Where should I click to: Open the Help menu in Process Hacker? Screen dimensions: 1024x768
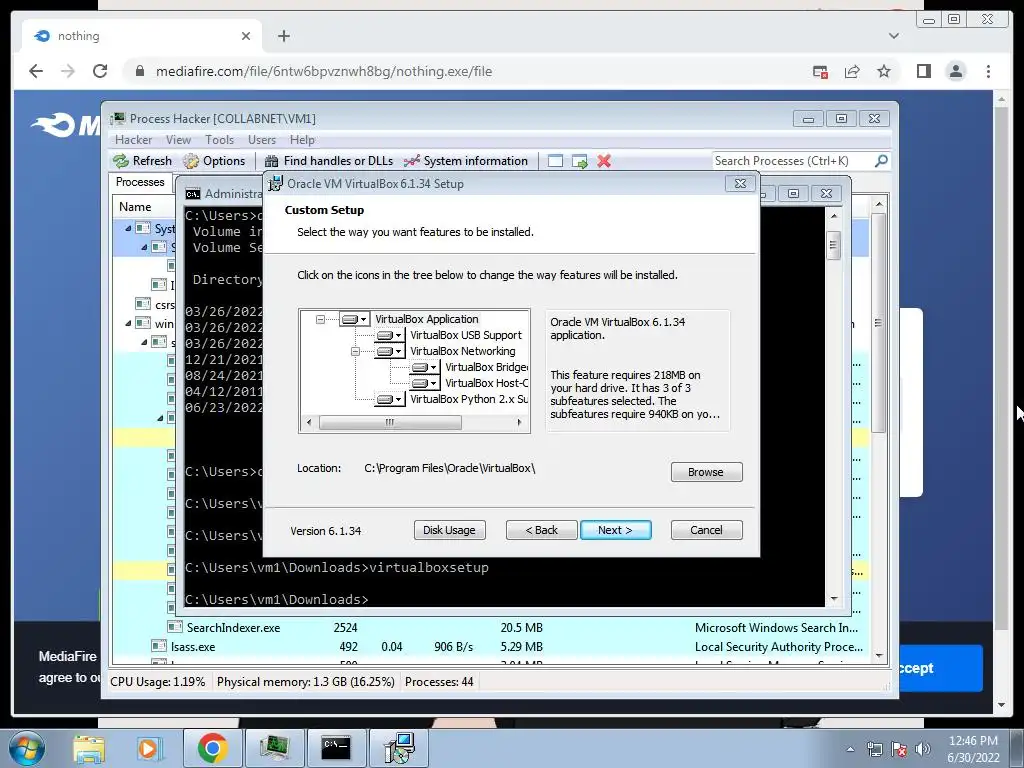(302, 140)
